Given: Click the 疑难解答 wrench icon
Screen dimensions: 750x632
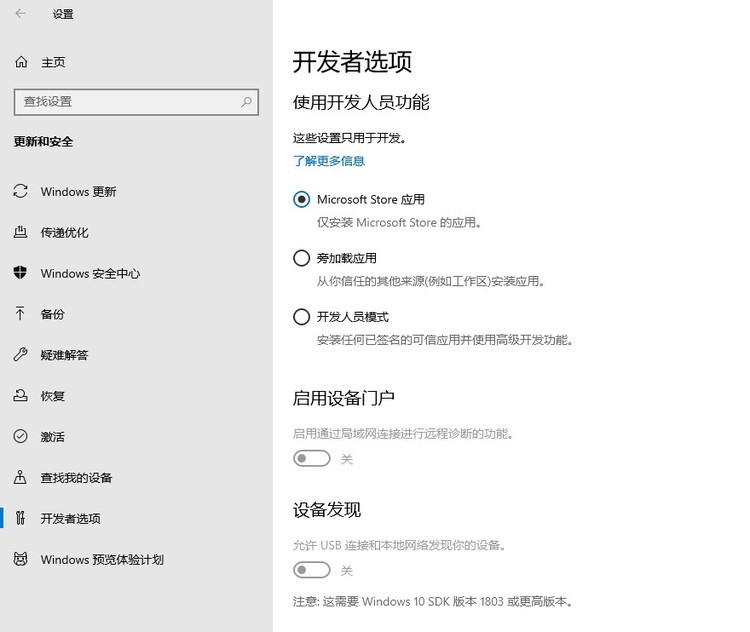Looking at the screenshot, I should pos(20,355).
